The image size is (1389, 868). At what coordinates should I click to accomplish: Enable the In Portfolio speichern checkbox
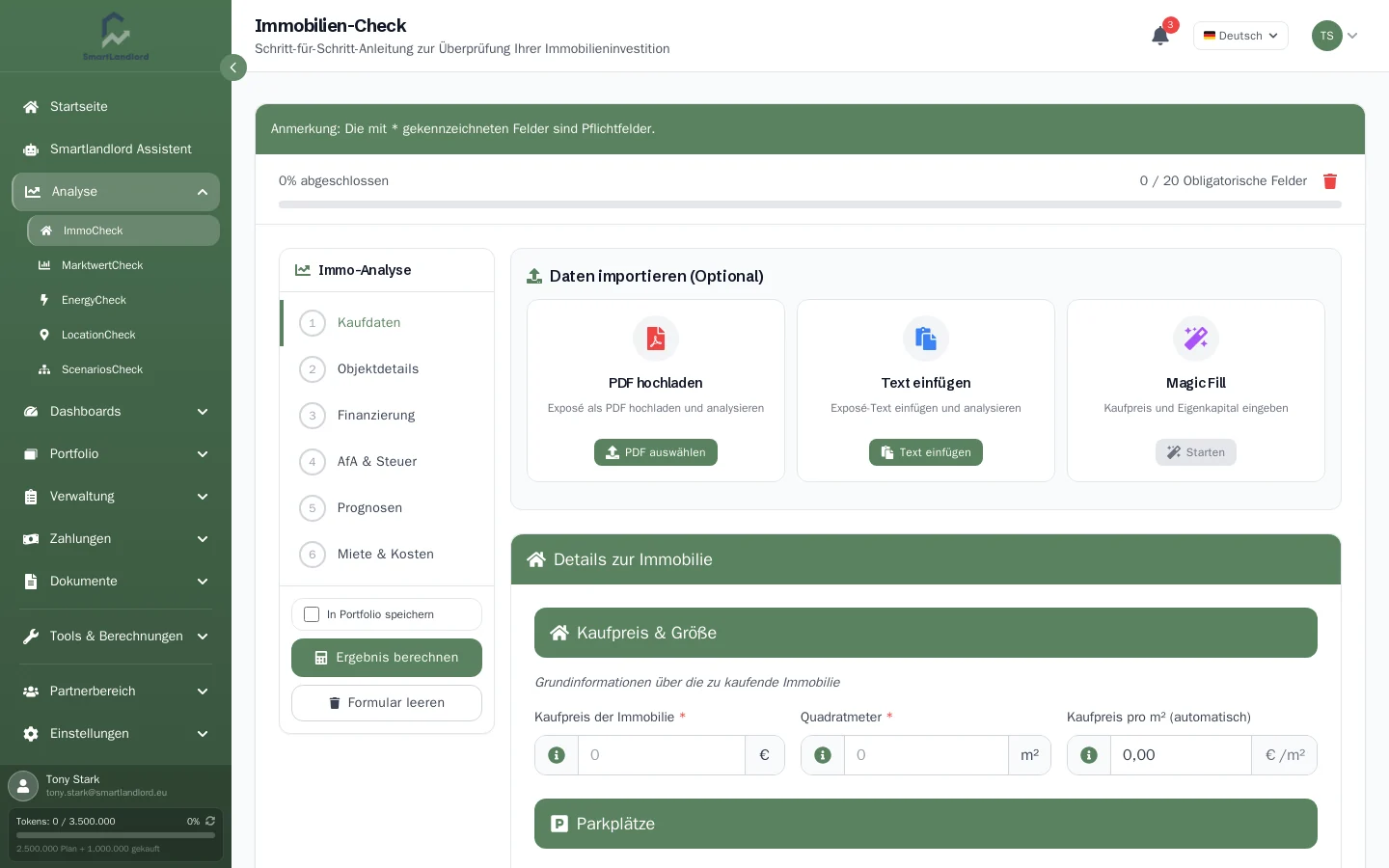pos(312,614)
